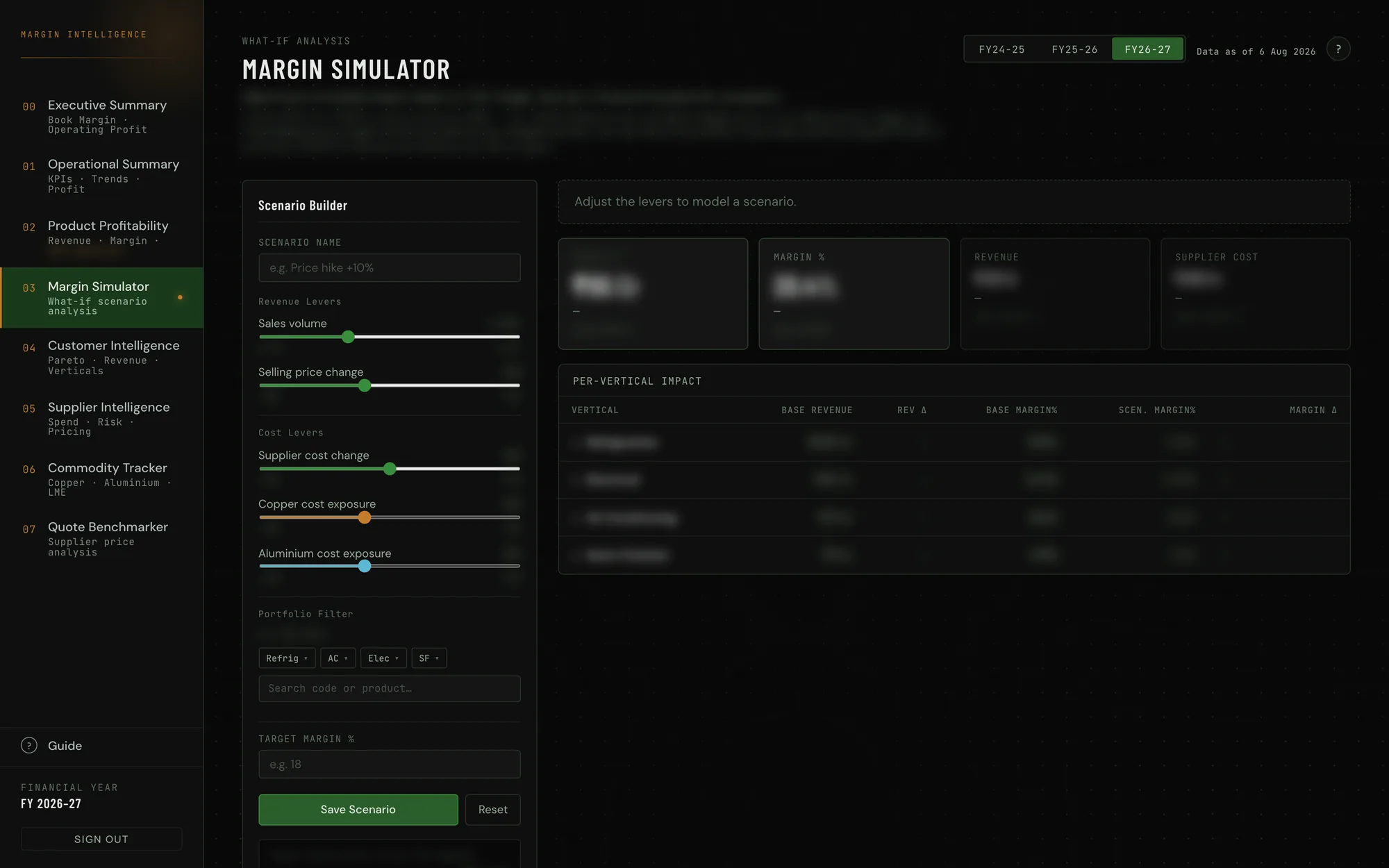Screen dimensions: 1389x868
Task: Focus the Scenario Name input field
Action: (x=389, y=267)
